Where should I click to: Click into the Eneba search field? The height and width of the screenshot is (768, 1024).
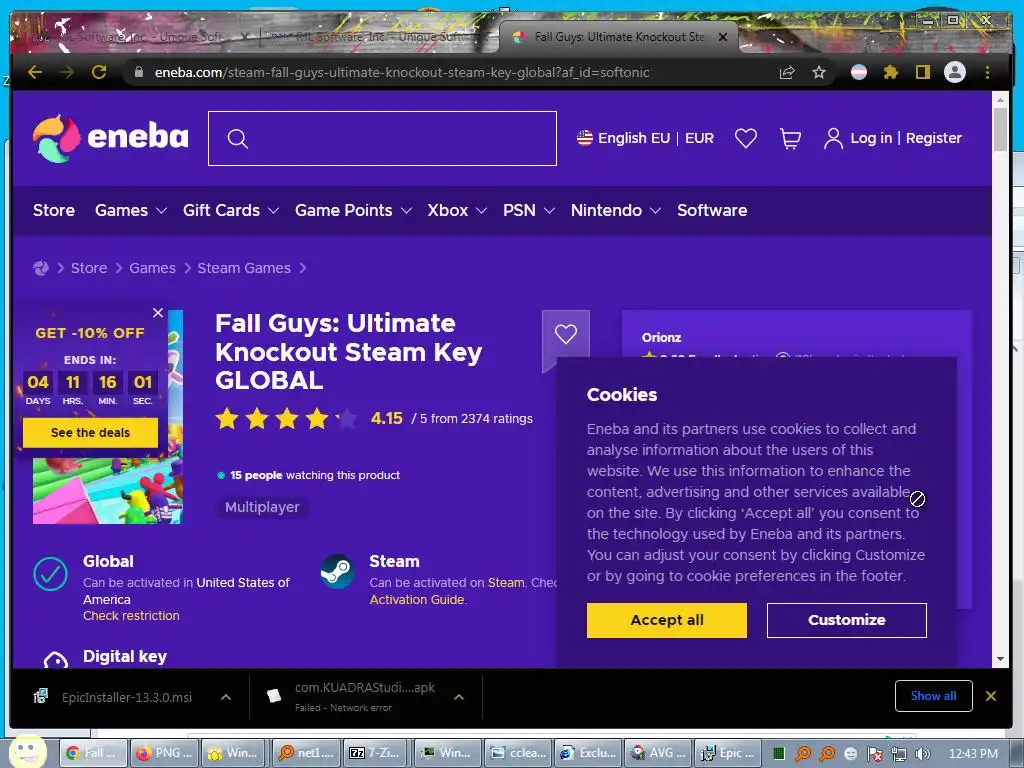(x=382, y=138)
